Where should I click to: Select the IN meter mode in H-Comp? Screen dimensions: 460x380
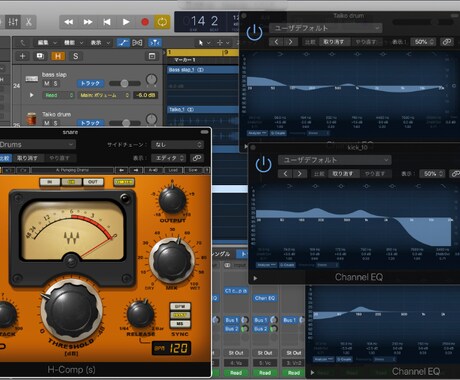tap(50, 182)
